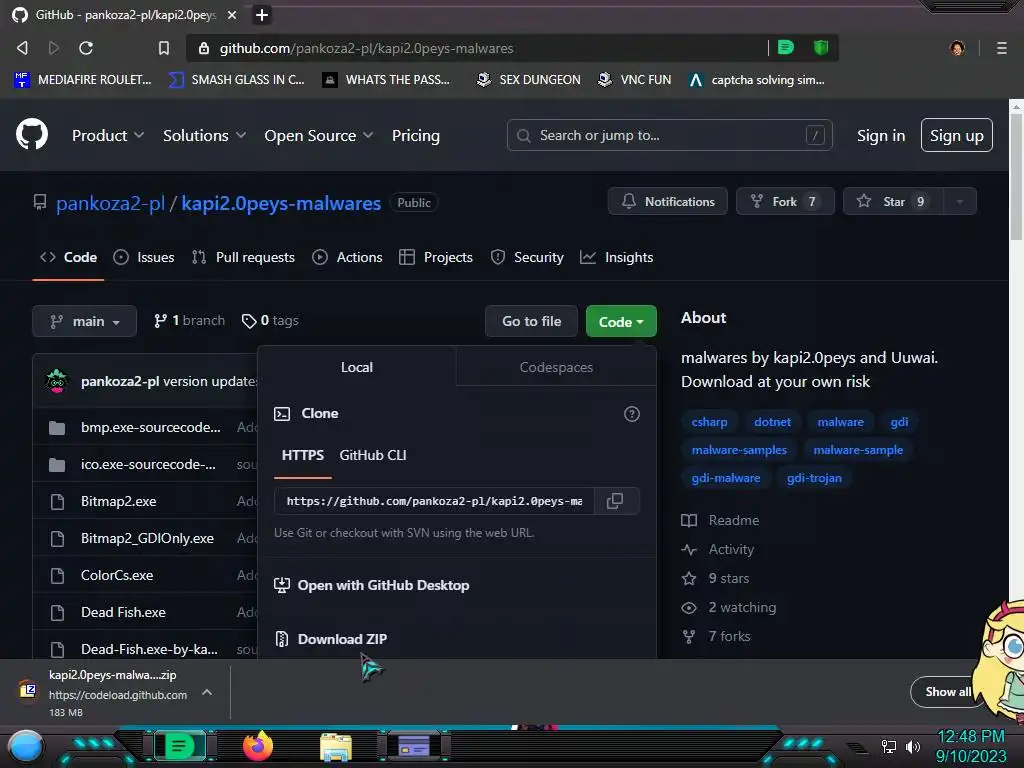
Task: Select the GitHub CLI clone option
Action: (372, 455)
